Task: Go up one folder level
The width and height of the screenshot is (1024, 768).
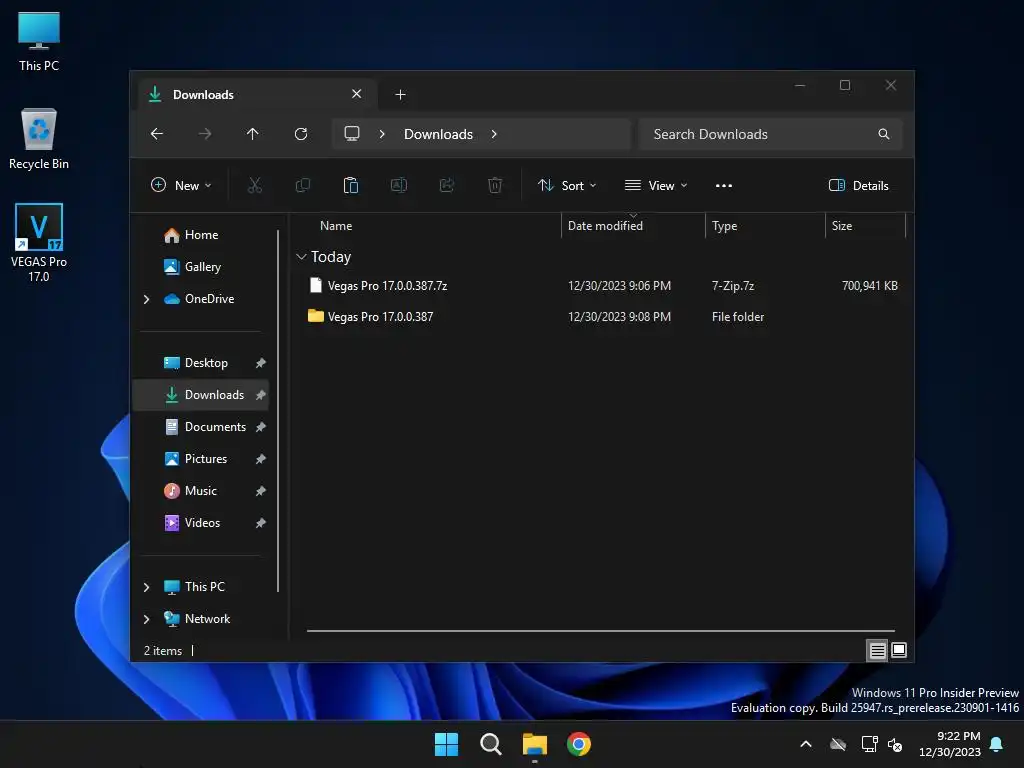Action: [x=253, y=134]
